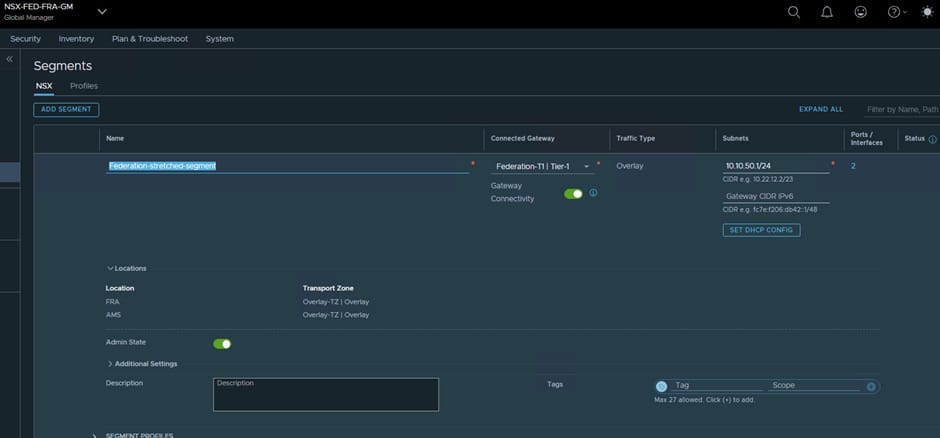
Task: Click the Gateway CIDR IPv6 field
Action: (x=776, y=196)
